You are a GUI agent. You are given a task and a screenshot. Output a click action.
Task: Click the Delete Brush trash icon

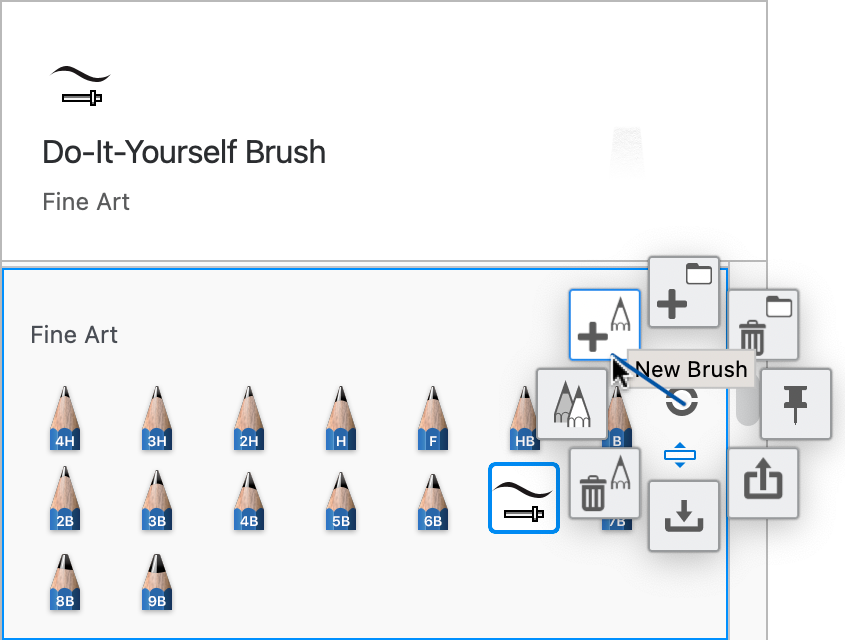[x=605, y=483]
